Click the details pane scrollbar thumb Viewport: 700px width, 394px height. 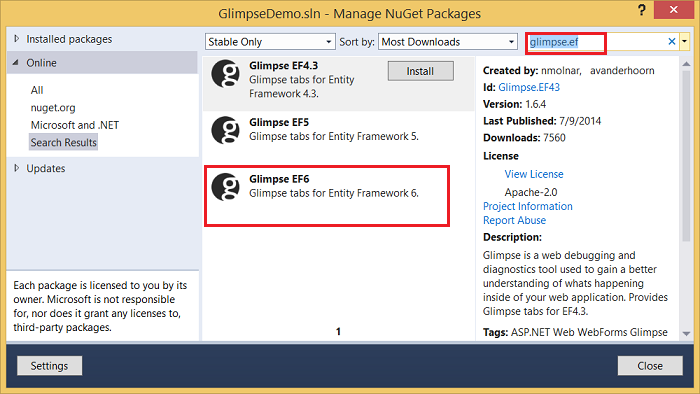(x=686, y=156)
